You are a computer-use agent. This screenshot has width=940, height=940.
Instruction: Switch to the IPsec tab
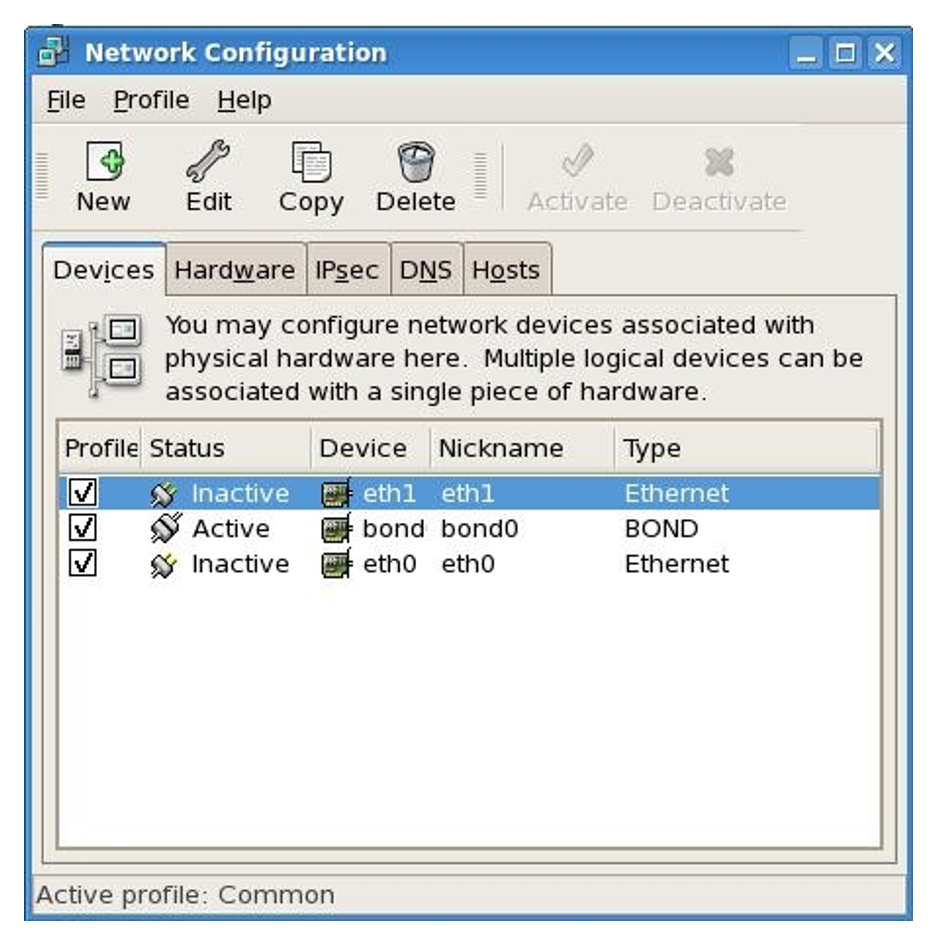(x=347, y=271)
